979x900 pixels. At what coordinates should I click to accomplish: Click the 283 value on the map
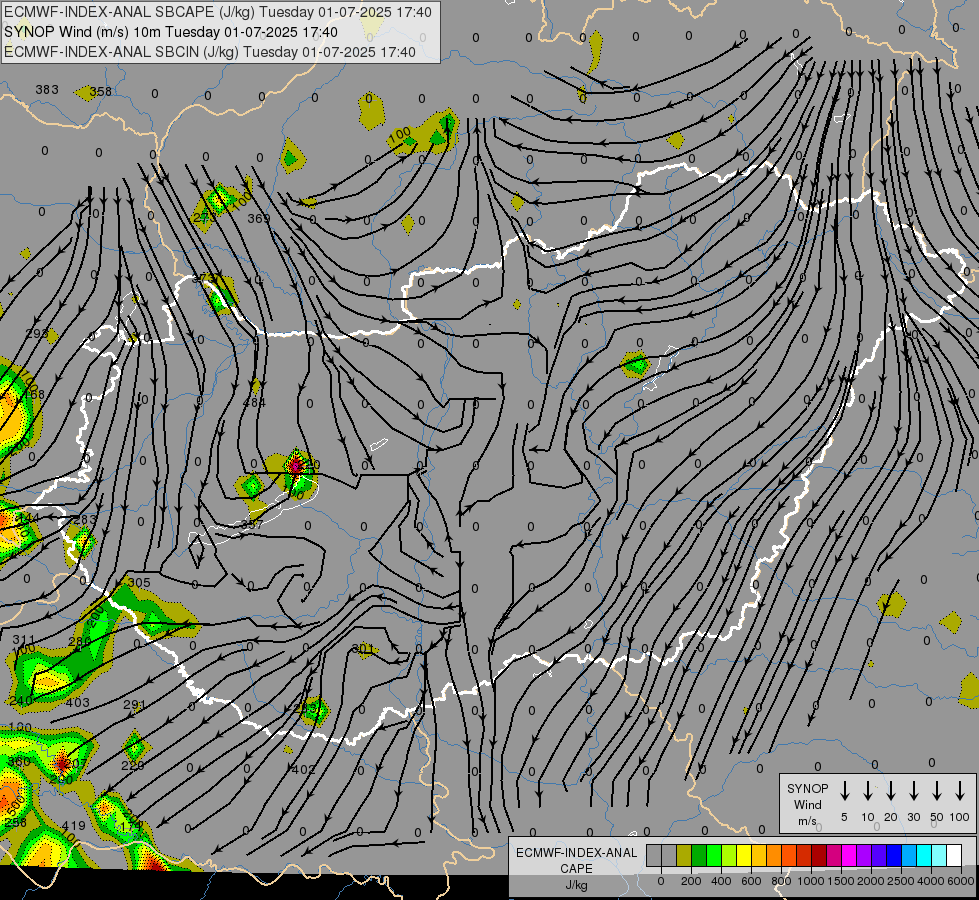pyautogui.click(x=85, y=520)
